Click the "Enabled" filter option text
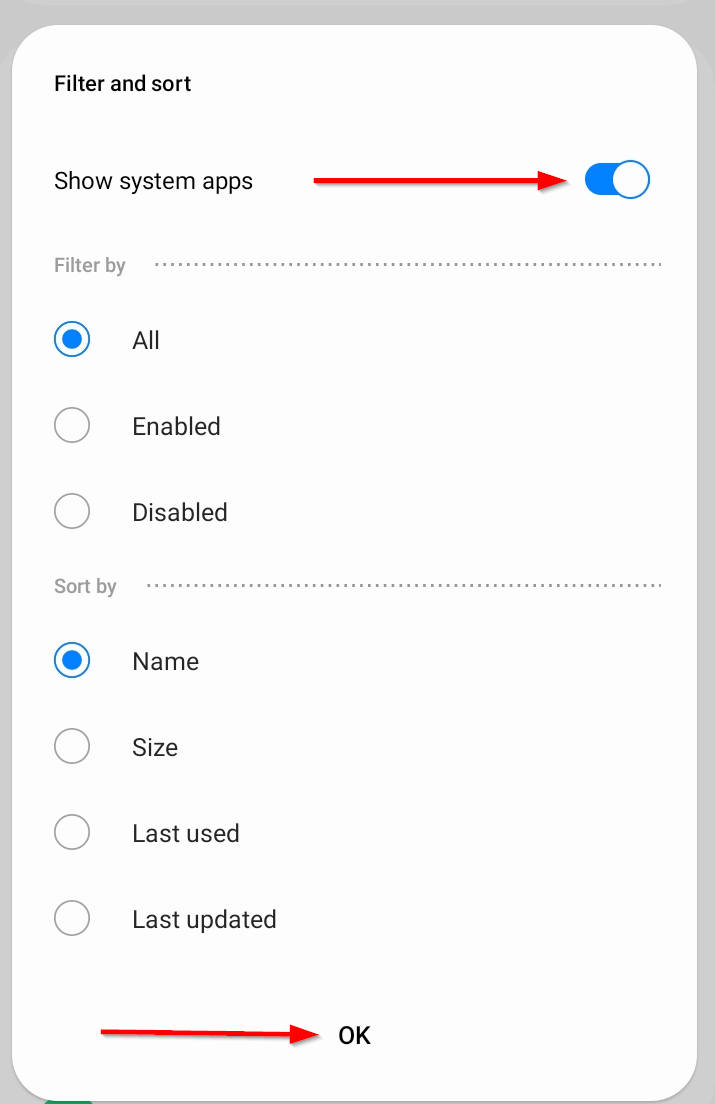715x1104 pixels. 176,427
